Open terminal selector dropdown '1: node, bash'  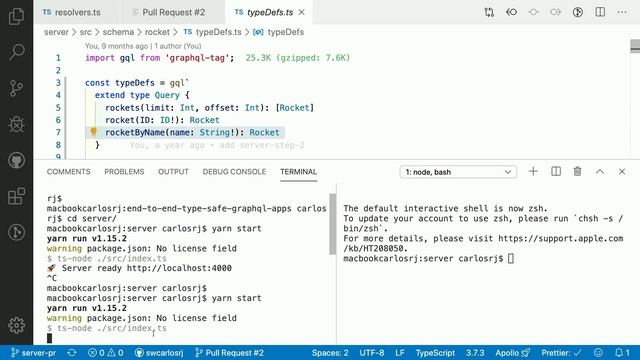point(458,172)
